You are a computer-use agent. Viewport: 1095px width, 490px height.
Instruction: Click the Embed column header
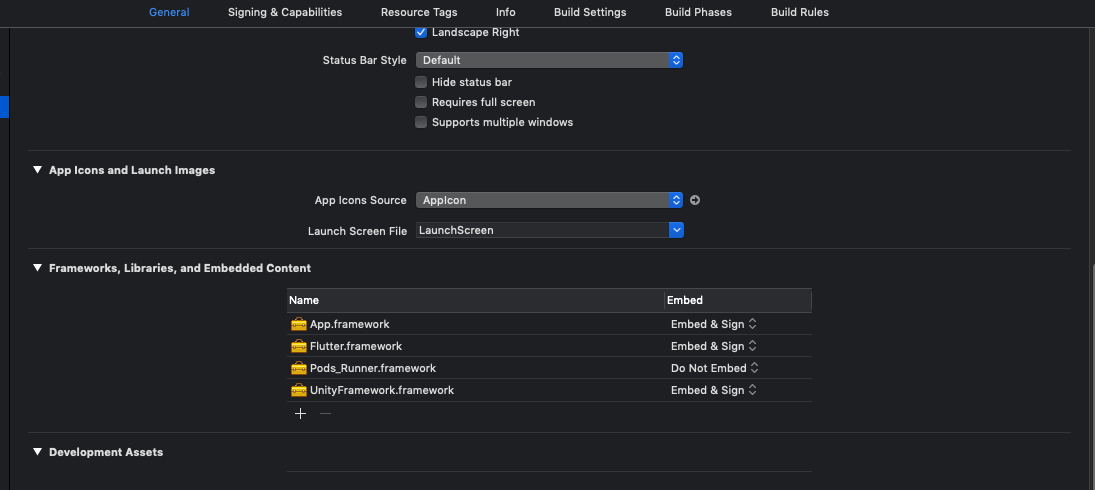(738, 300)
